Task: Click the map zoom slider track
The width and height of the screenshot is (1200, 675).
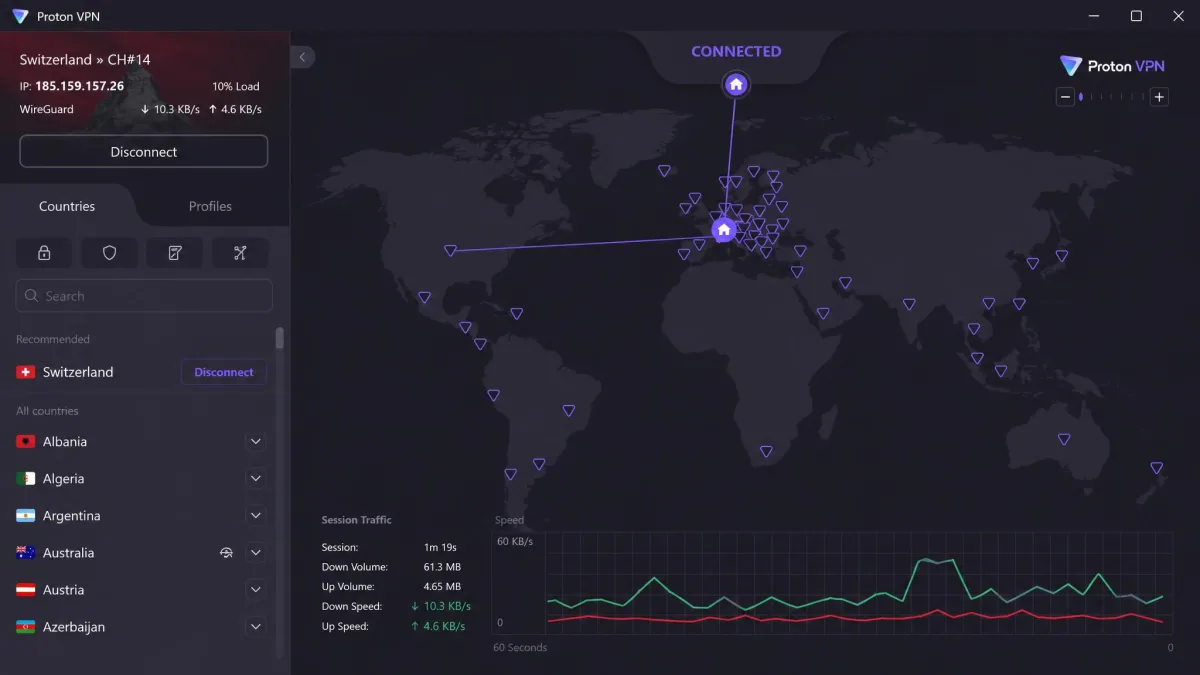Action: (x=1112, y=97)
